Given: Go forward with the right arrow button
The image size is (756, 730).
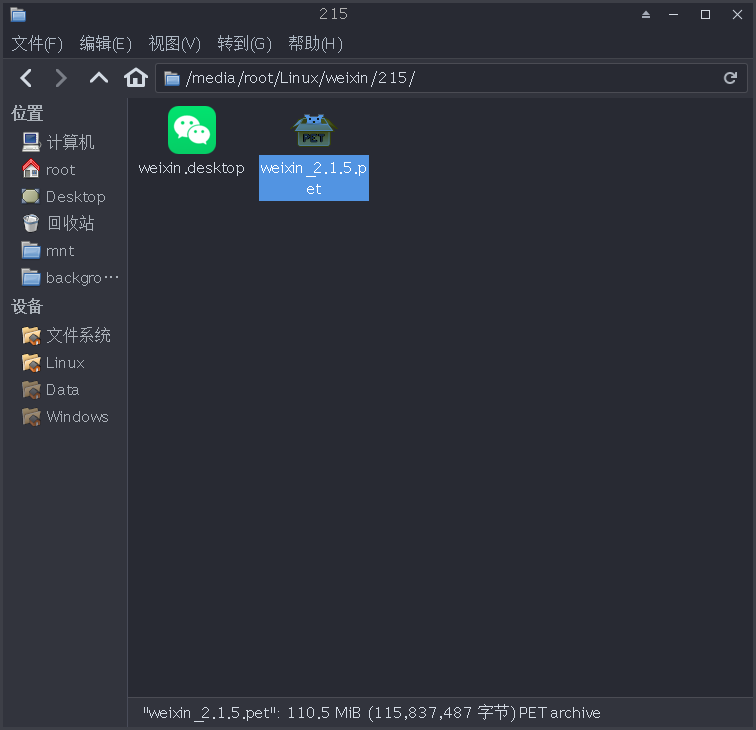Looking at the screenshot, I should click(x=61, y=78).
